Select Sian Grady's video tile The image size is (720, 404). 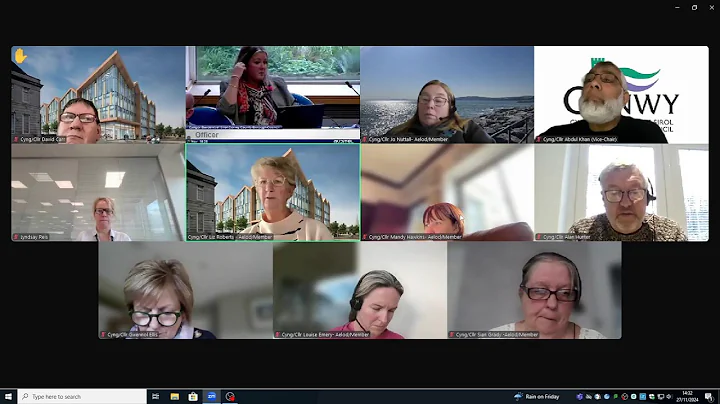534,290
